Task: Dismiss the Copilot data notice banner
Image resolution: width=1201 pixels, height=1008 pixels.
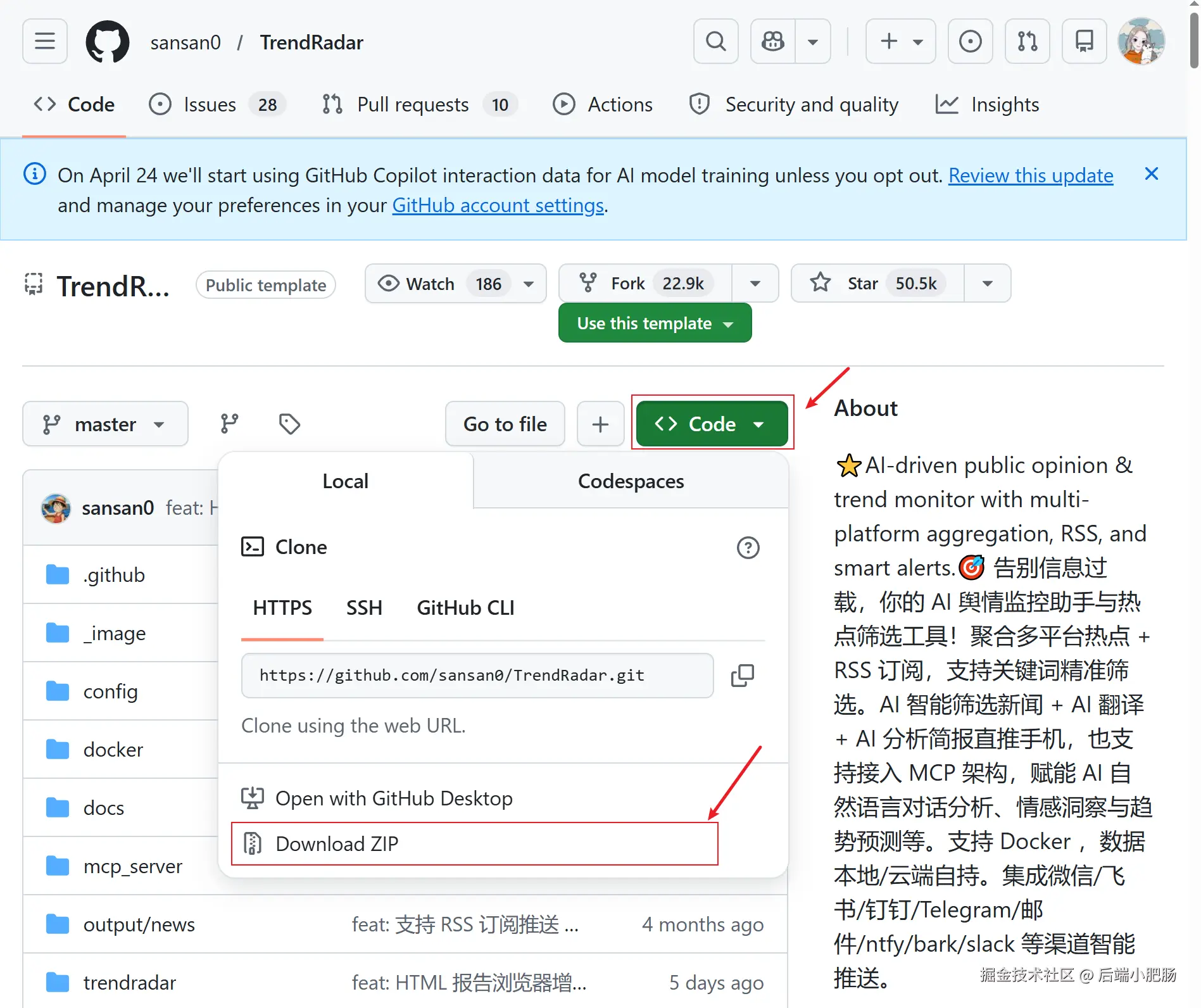Action: (x=1152, y=173)
